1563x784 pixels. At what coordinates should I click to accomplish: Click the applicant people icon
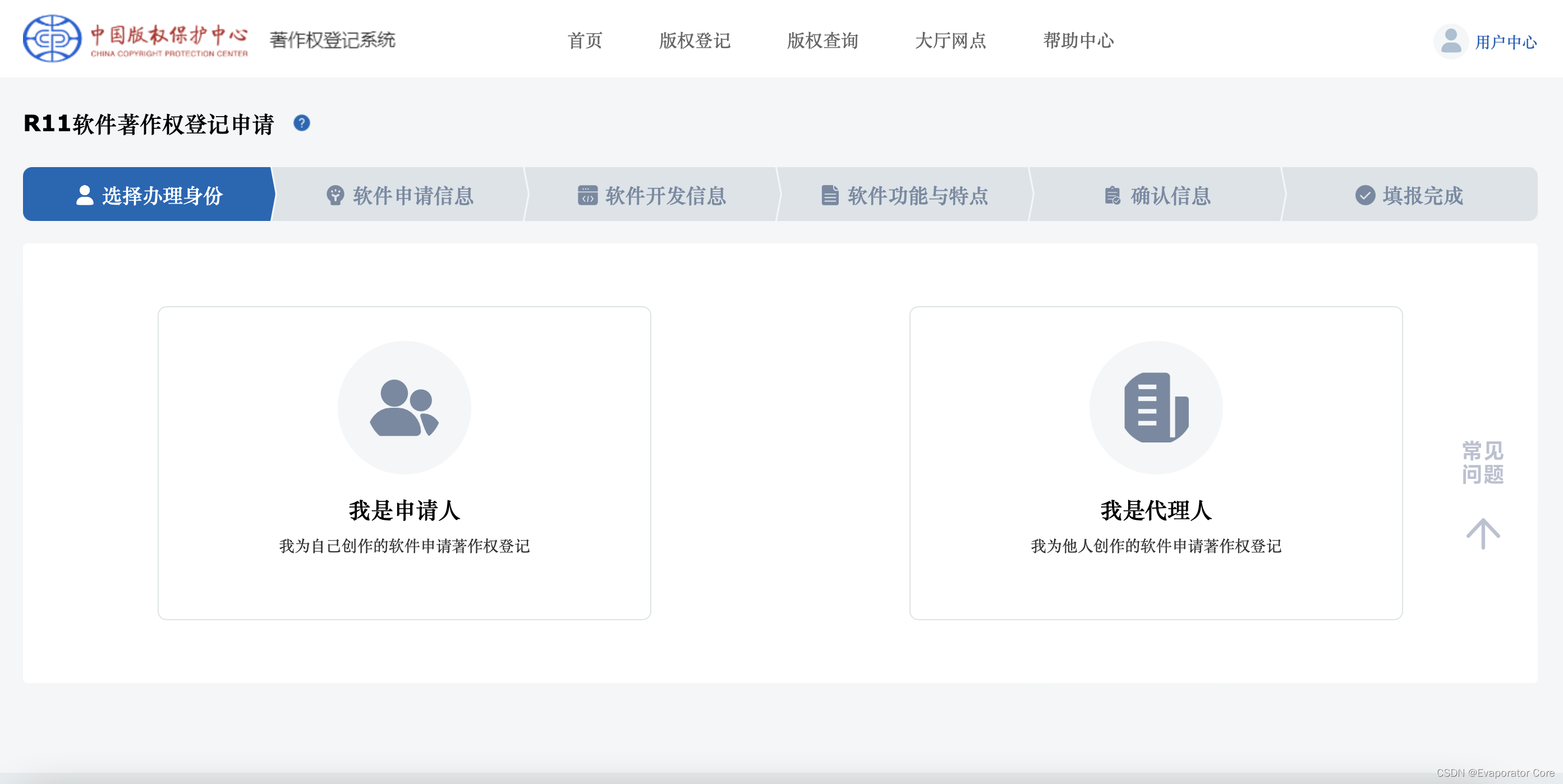(x=404, y=408)
